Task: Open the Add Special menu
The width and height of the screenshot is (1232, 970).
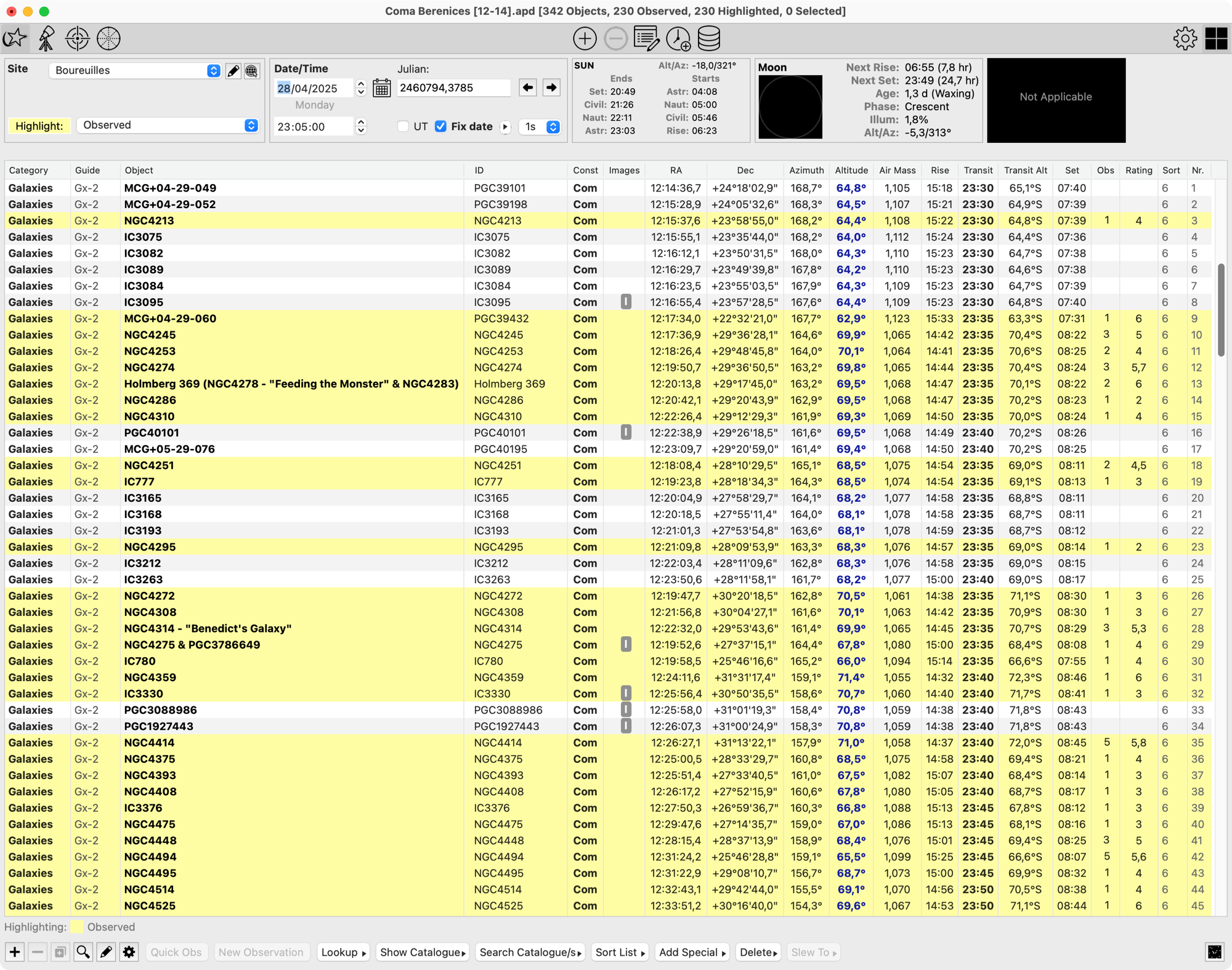Action: point(692,952)
